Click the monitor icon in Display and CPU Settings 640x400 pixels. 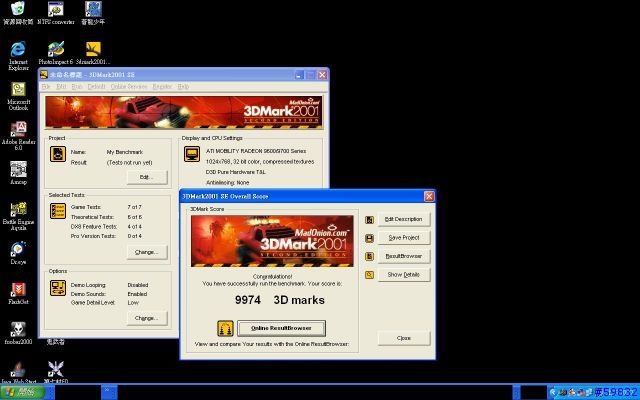pyautogui.click(x=191, y=154)
